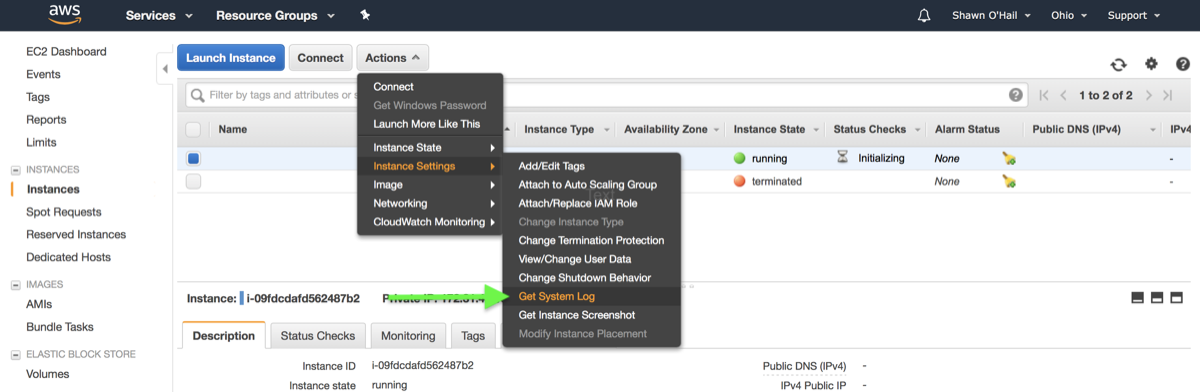Click the Launch Instance button
Viewport: 1200px width, 392px height.
point(231,58)
